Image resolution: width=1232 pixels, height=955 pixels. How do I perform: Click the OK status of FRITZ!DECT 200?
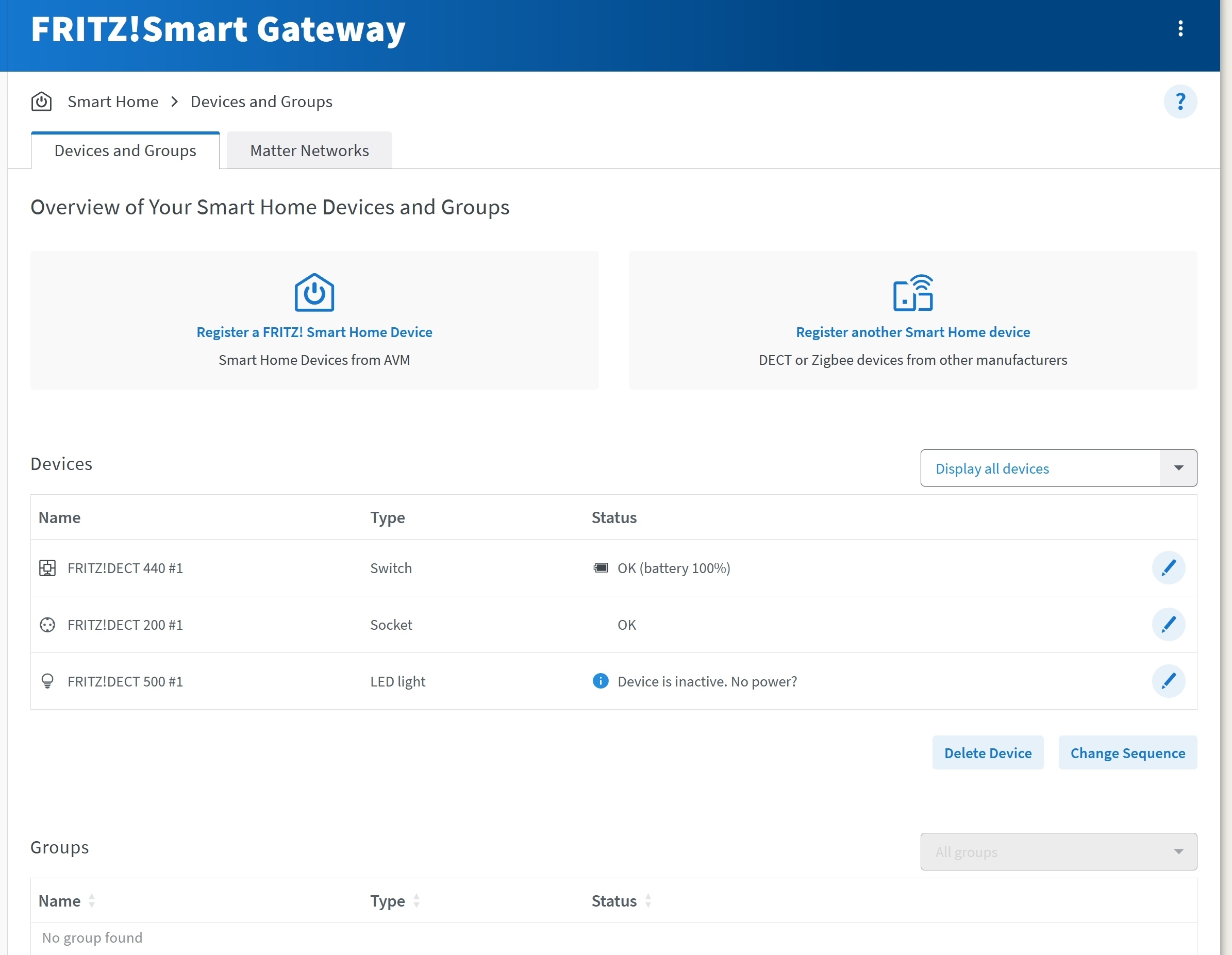(x=627, y=625)
